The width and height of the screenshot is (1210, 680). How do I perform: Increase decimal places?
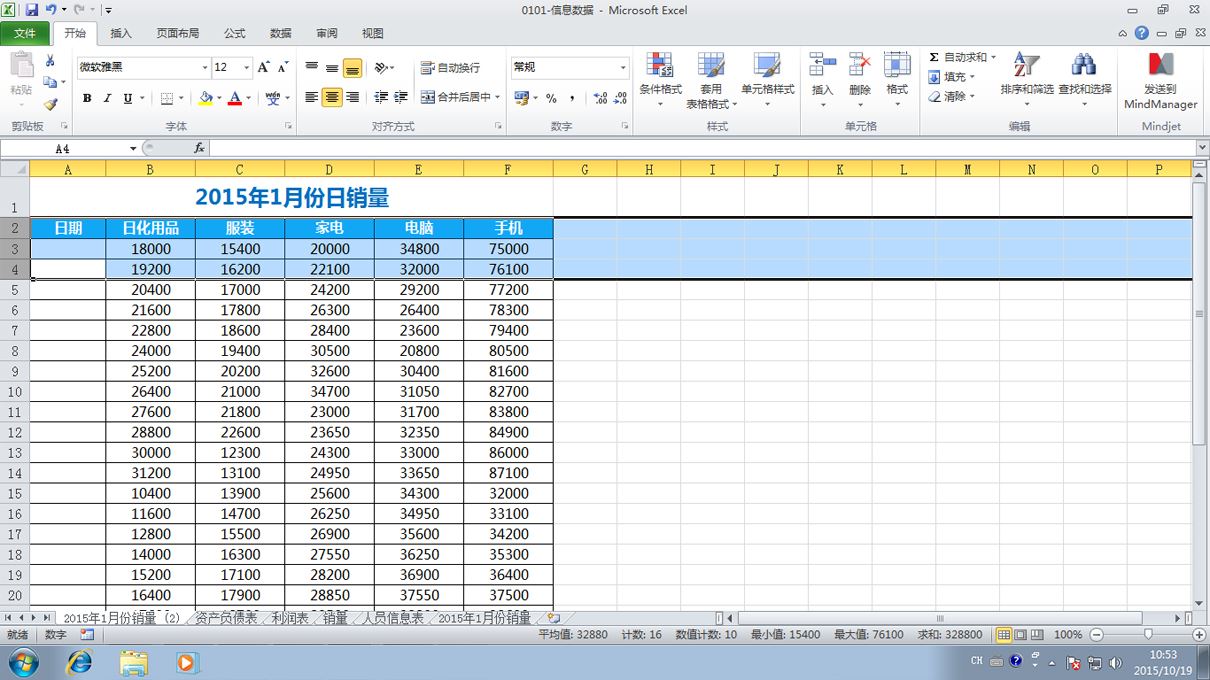tap(600, 98)
